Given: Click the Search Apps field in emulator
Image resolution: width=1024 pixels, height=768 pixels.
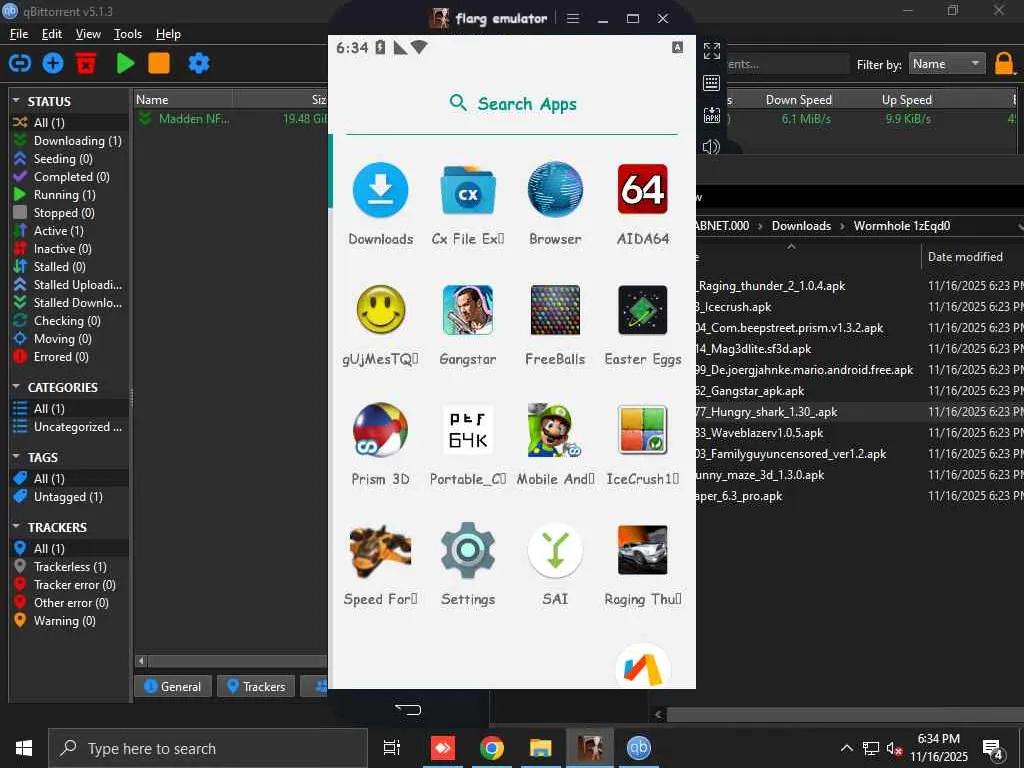Looking at the screenshot, I should click(512, 104).
